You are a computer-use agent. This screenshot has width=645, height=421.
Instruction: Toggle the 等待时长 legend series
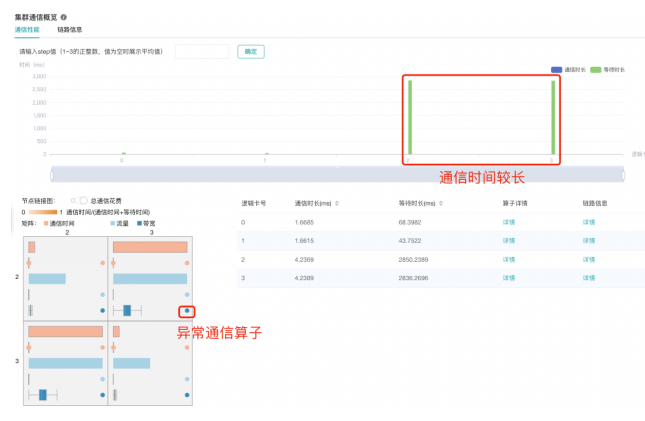tap(604, 69)
